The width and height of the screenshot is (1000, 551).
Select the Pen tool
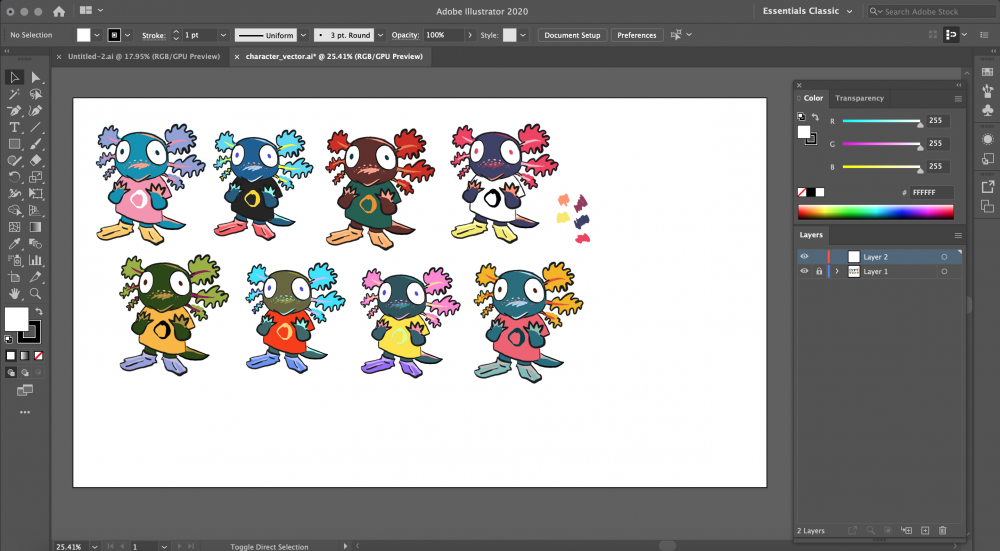pyautogui.click(x=13, y=110)
